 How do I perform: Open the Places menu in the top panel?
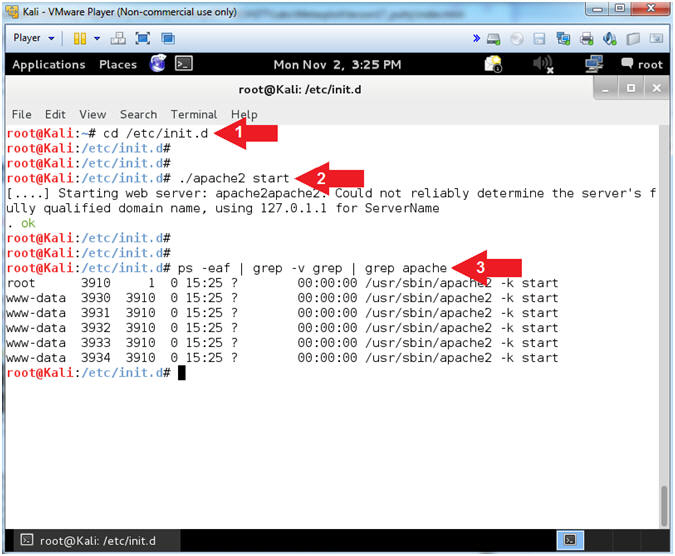118,65
